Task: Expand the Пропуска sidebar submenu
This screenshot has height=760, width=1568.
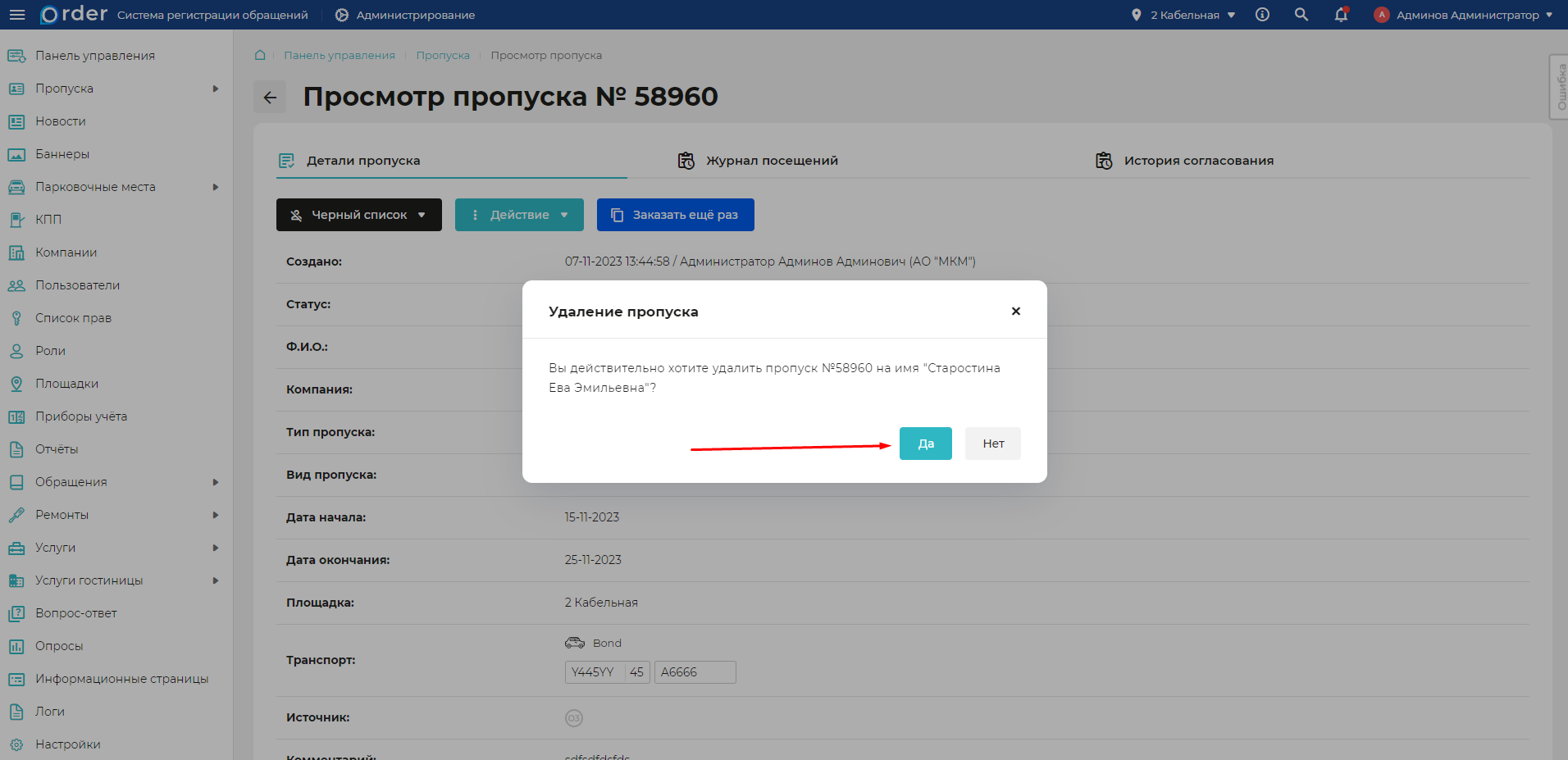Action: [215, 89]
